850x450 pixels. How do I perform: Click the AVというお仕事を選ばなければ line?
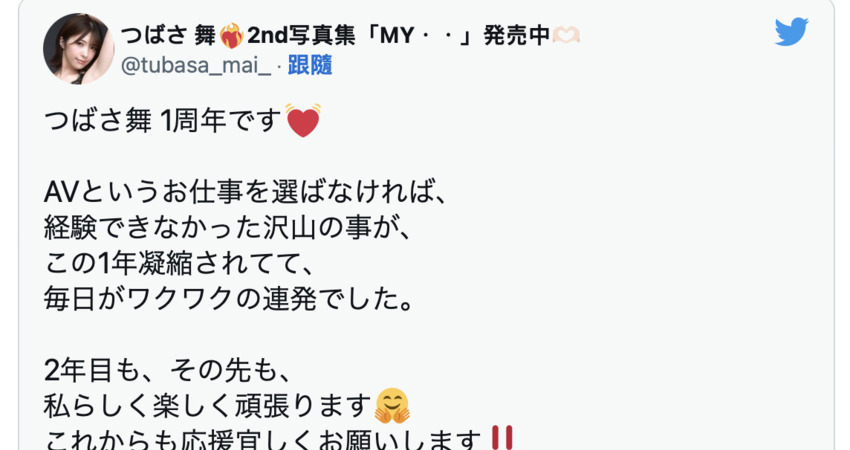(x=246, y=192)
